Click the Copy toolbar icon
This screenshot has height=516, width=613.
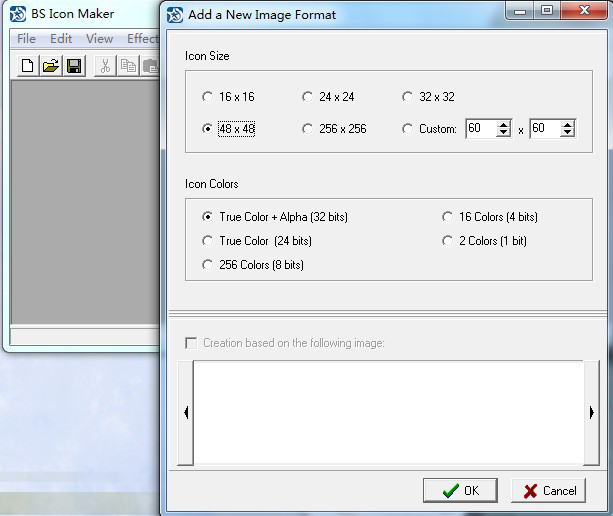point(128,66)
